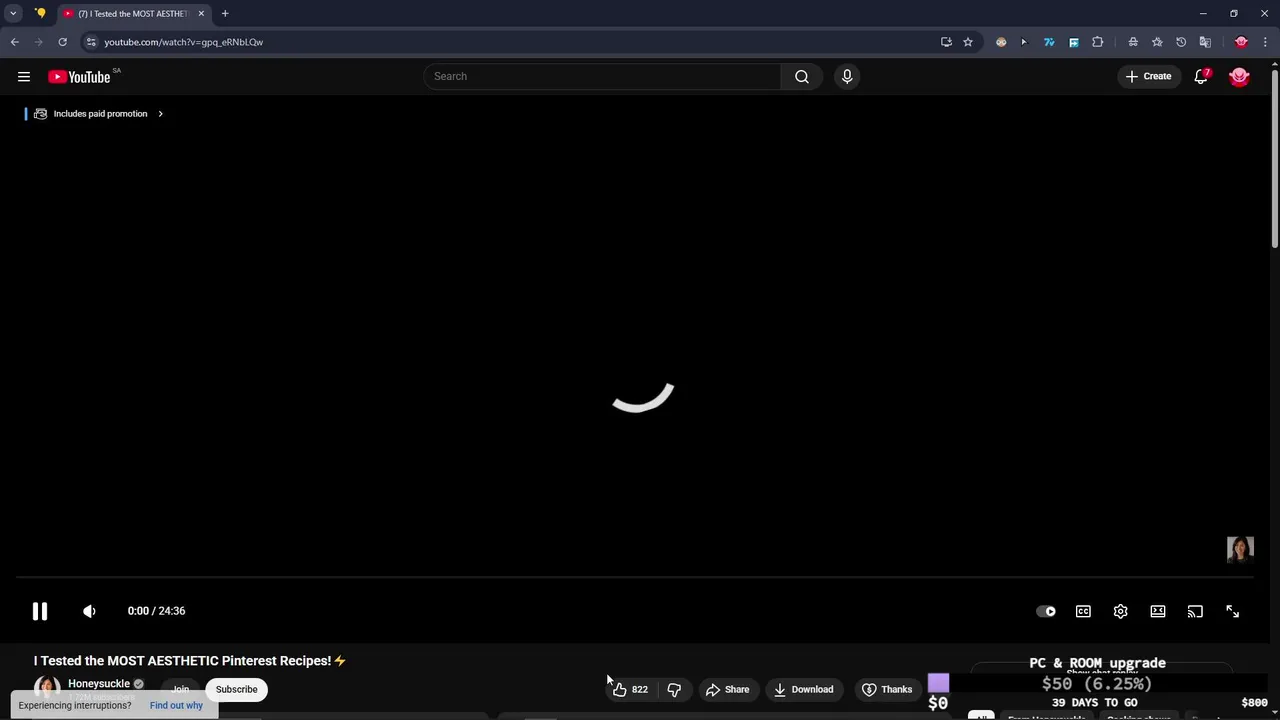View site information in address bar
1280x720 pixels.
click(91, 42)
